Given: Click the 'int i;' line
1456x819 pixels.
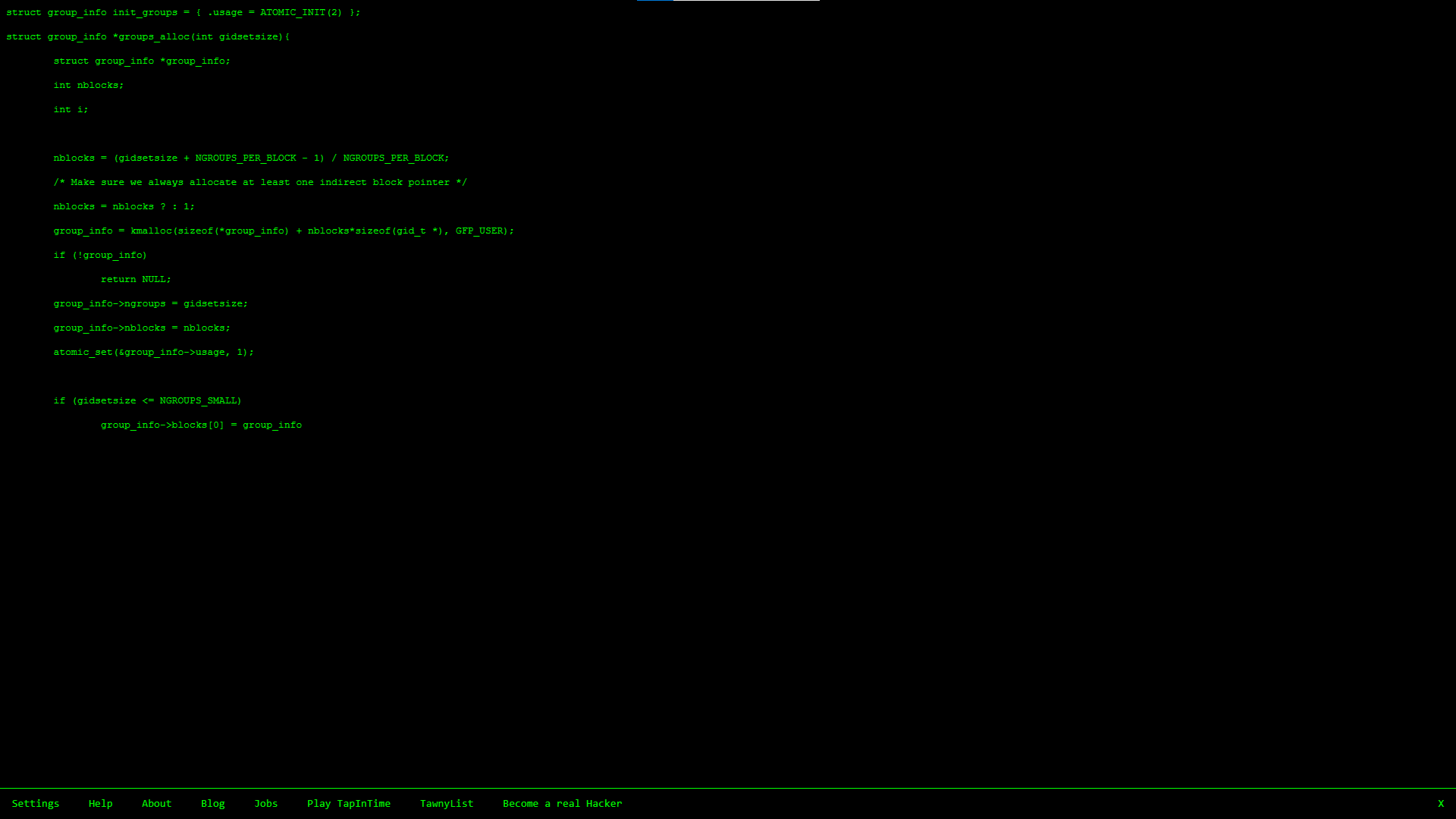Looking at the screenshot, I should [x=71, y=110].
